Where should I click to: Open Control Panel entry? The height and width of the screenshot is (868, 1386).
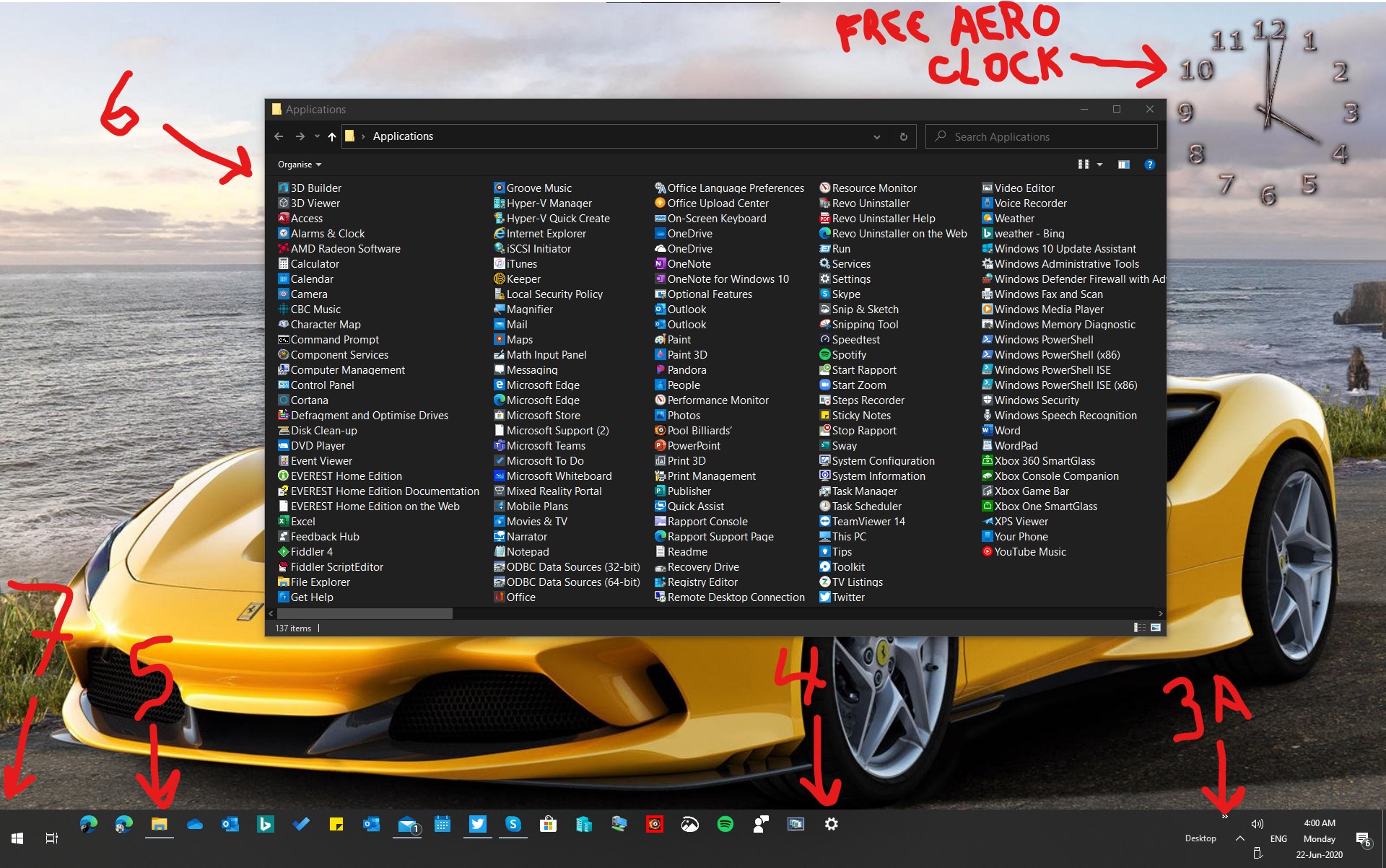click(x=315, y=385)
